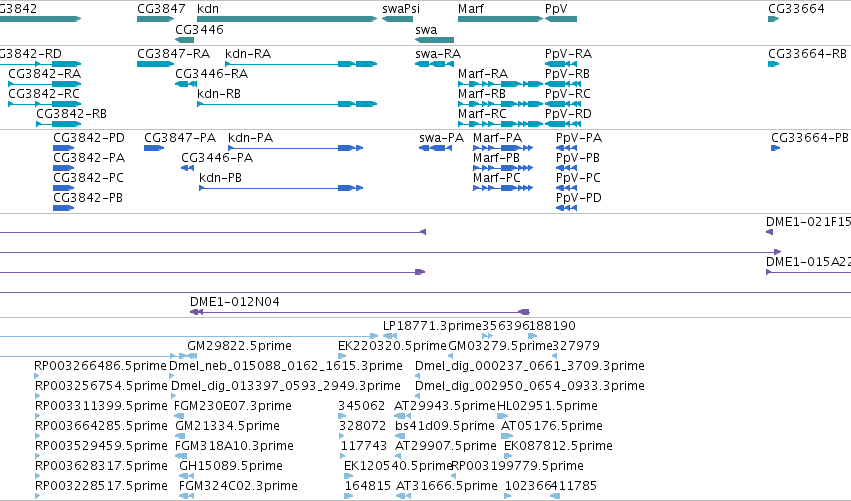Click the CG3847-PA protein label
Viewport: 851px width, 501px height.
[x=180, y=138]
